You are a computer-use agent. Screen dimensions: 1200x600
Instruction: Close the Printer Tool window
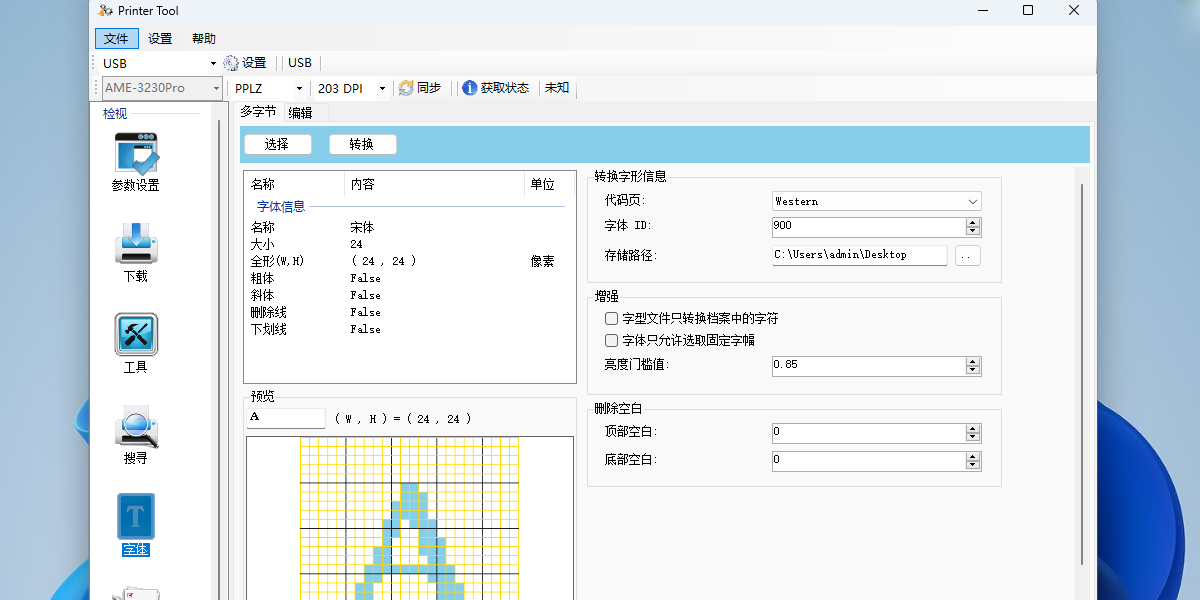[1074, 11]
